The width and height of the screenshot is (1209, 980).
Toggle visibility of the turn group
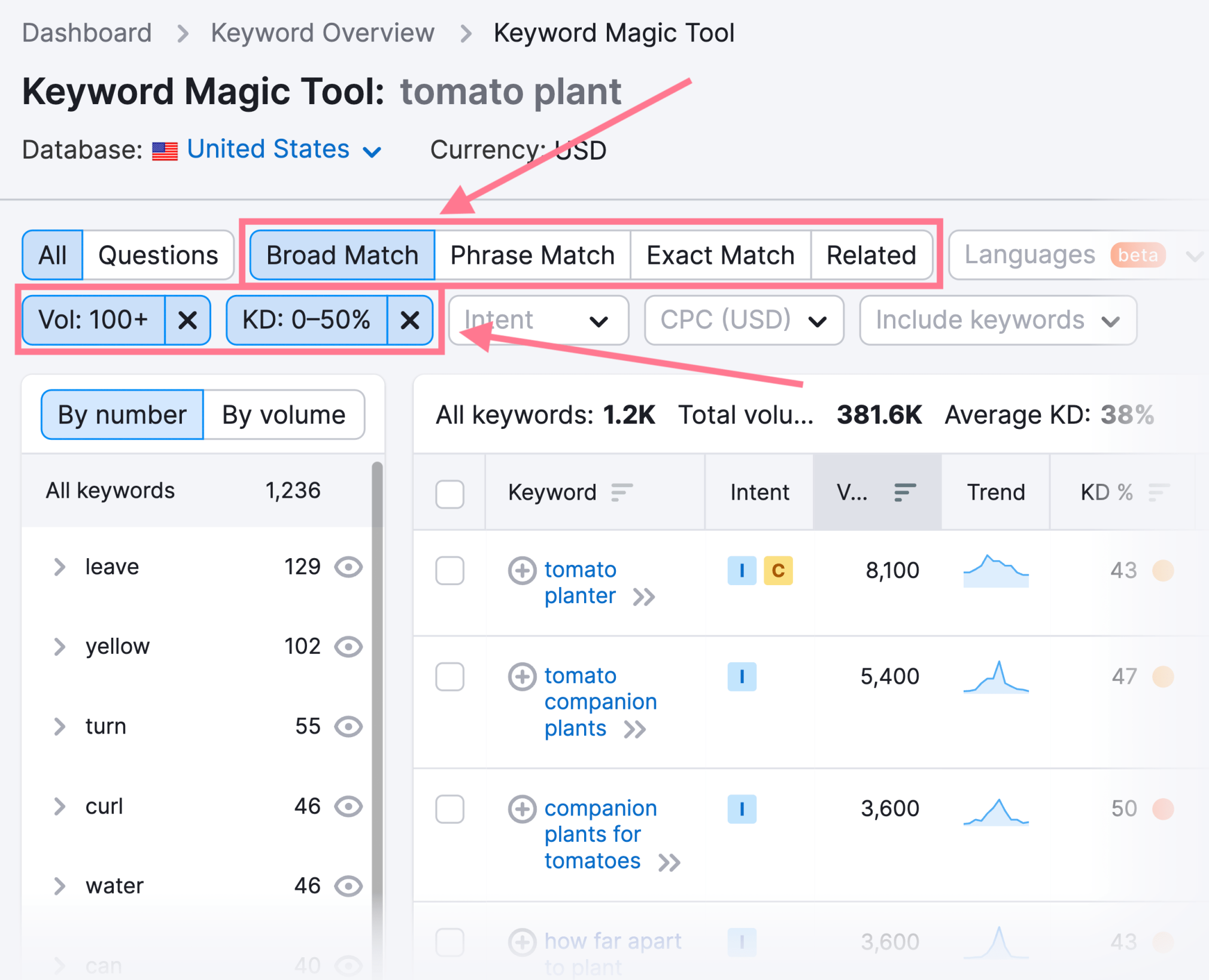click(348, 726)
